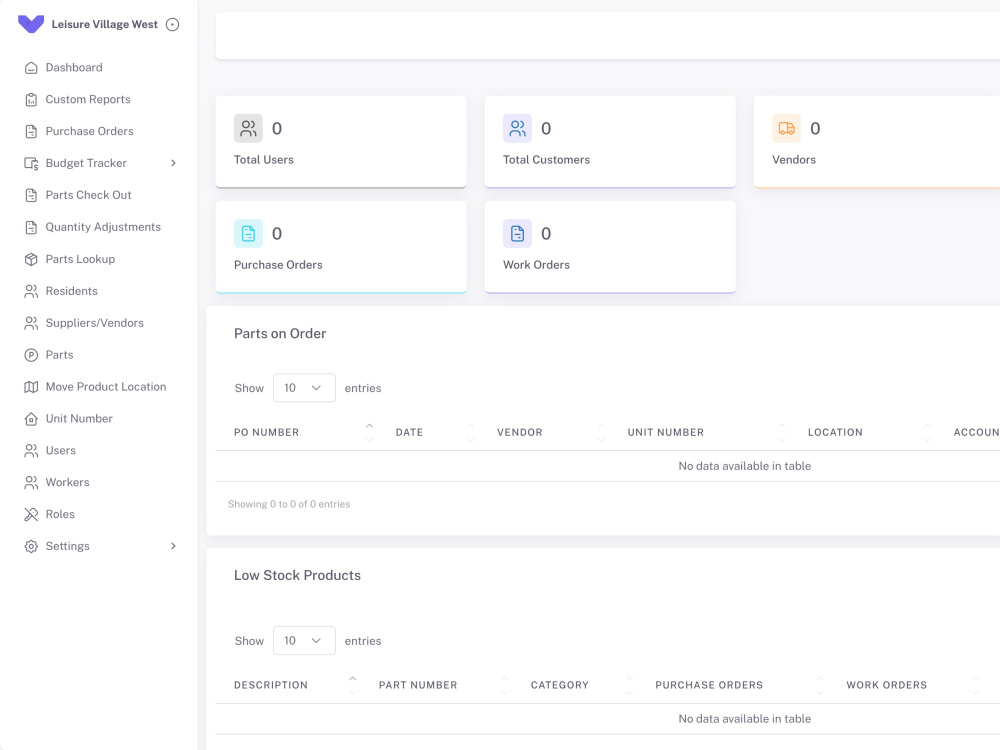Click the Roles tools icon
The image size is (1000, 750).
click(31, 514)
